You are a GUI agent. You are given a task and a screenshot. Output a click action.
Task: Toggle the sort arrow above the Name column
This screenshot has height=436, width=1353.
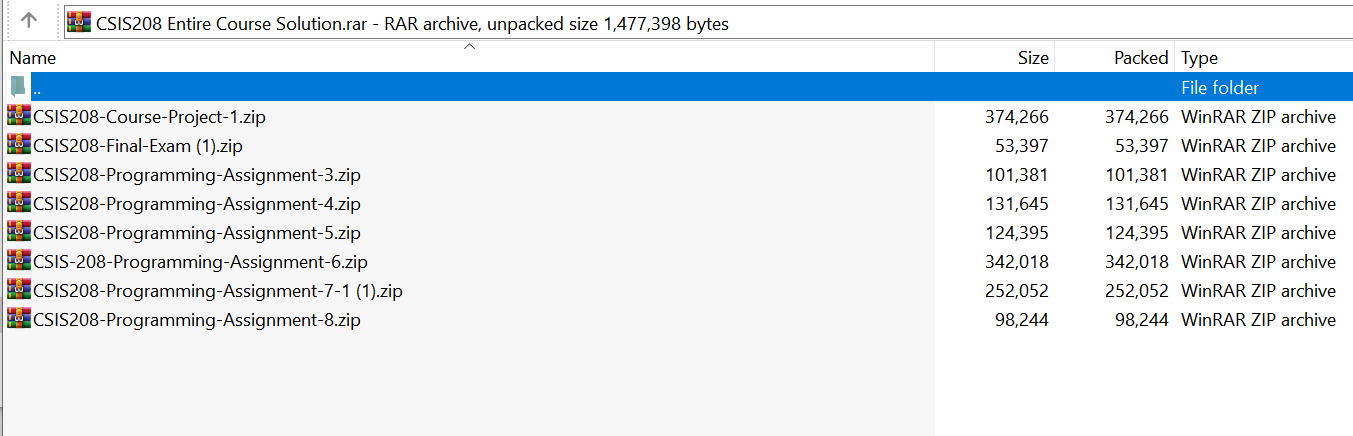coord(469,46)
